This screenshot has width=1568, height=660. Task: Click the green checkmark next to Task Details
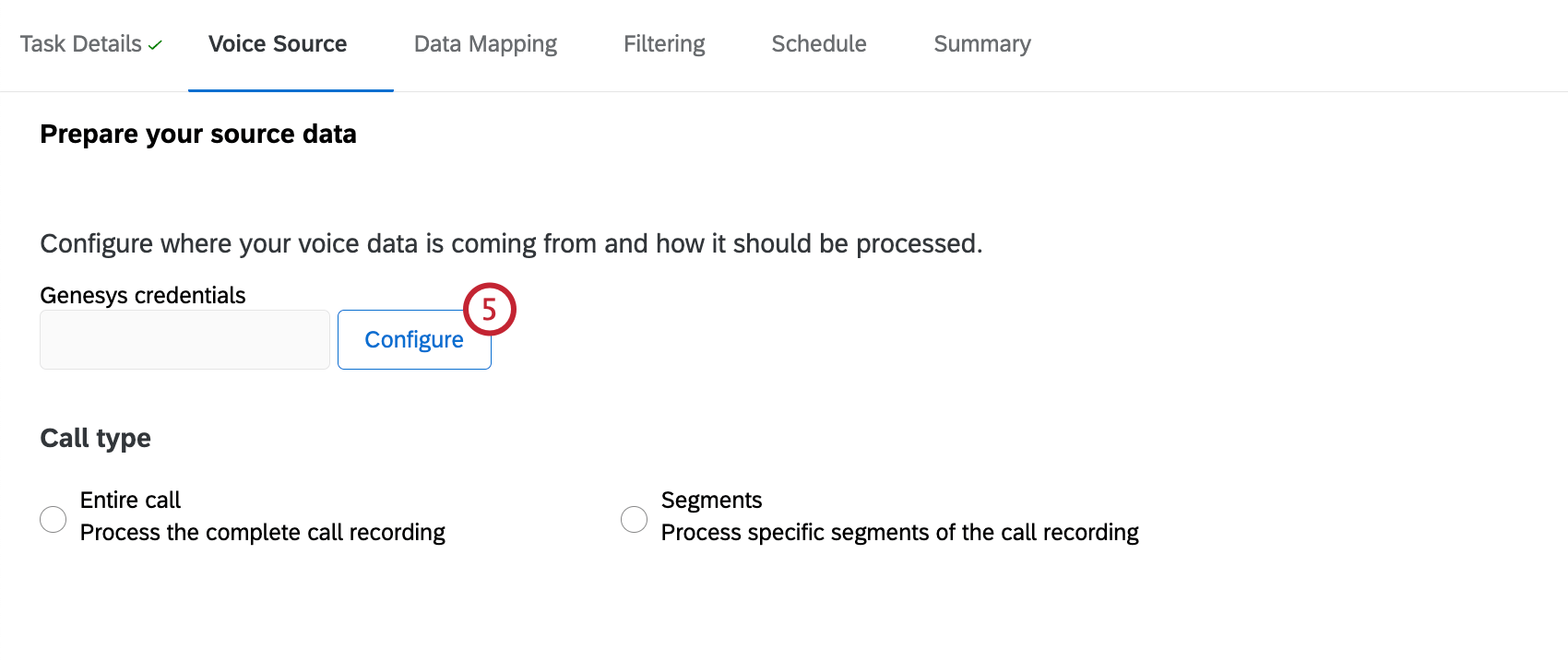click(153, 42)
